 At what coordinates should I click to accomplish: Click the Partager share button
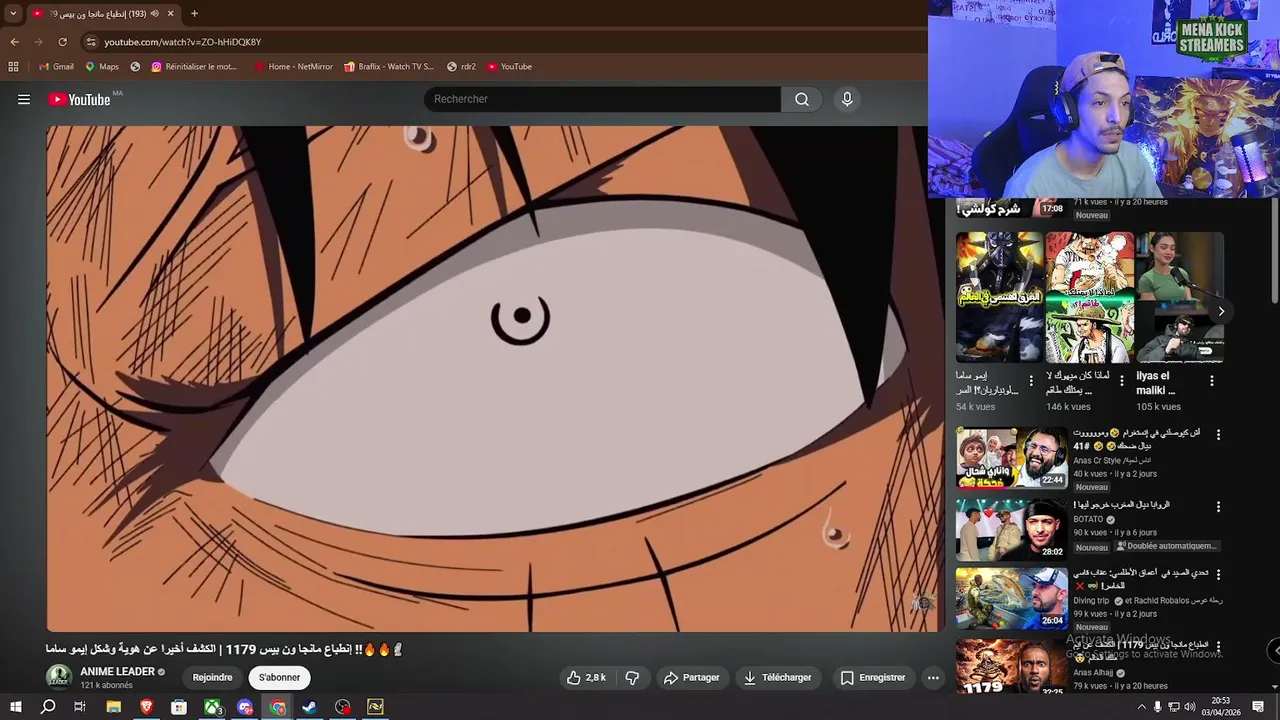[691, 677]
